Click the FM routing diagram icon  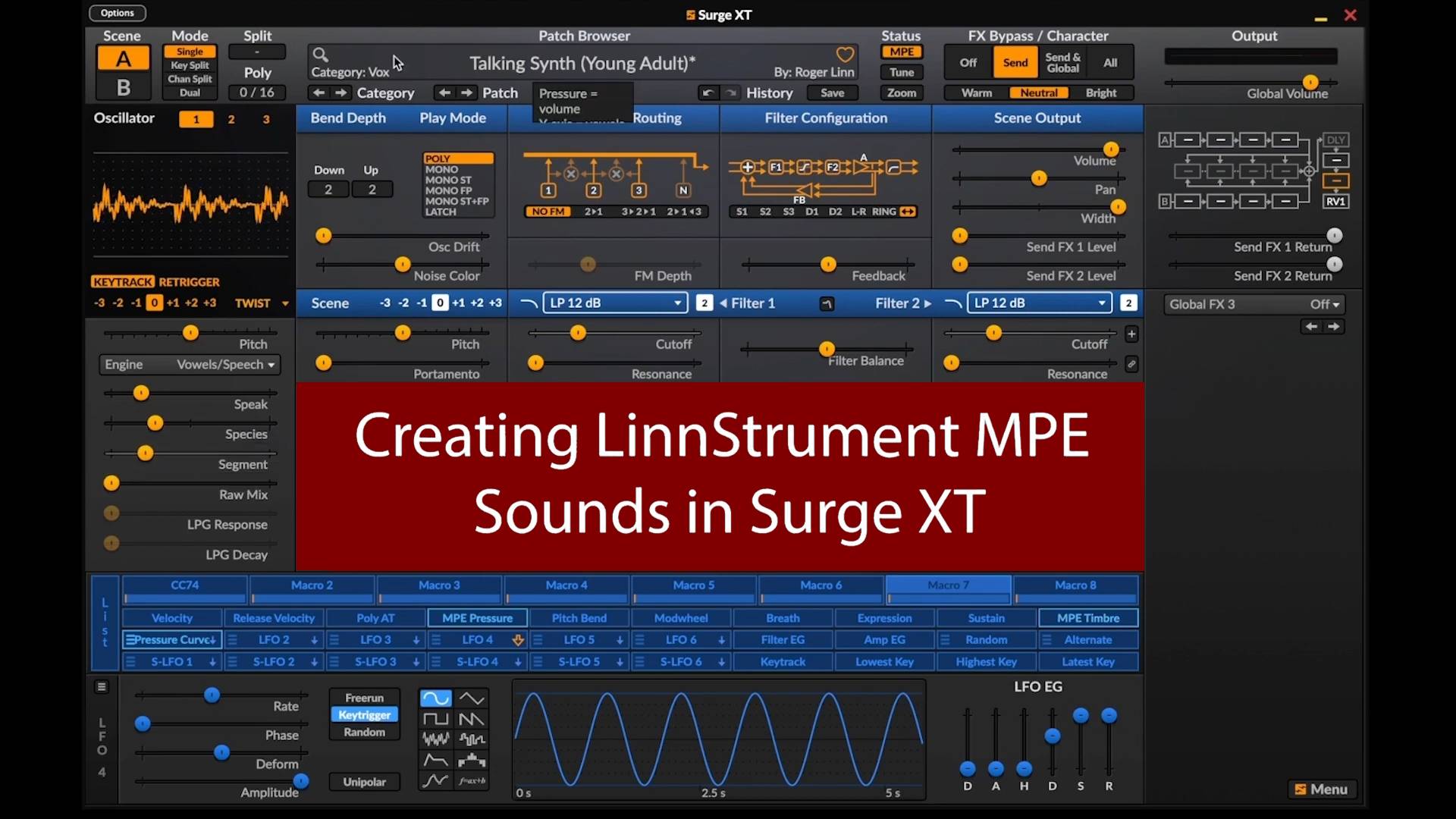point(613,178)
